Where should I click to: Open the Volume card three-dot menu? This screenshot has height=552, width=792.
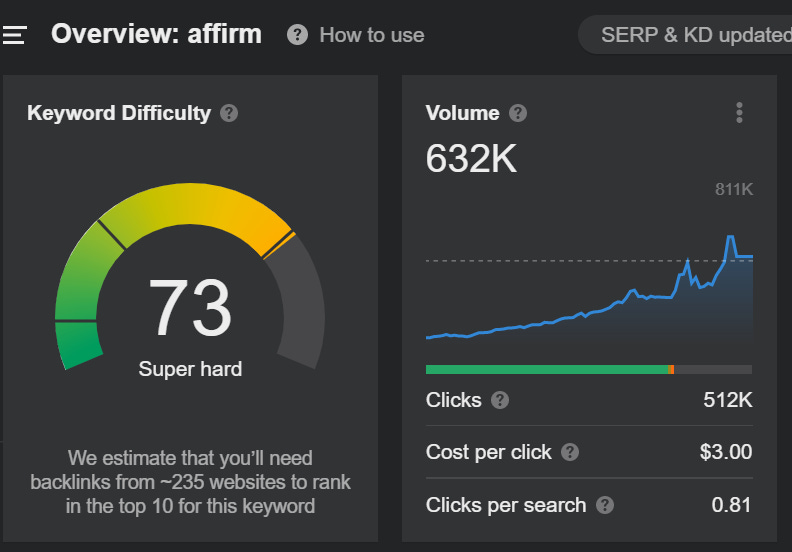(739, 113)
